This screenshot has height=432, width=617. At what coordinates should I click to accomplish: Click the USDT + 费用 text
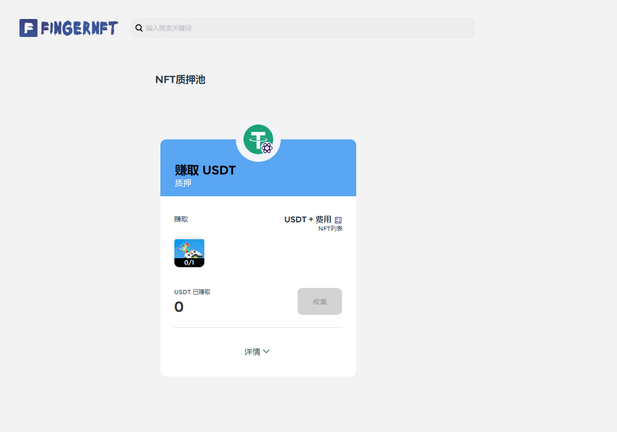point(308,220)
